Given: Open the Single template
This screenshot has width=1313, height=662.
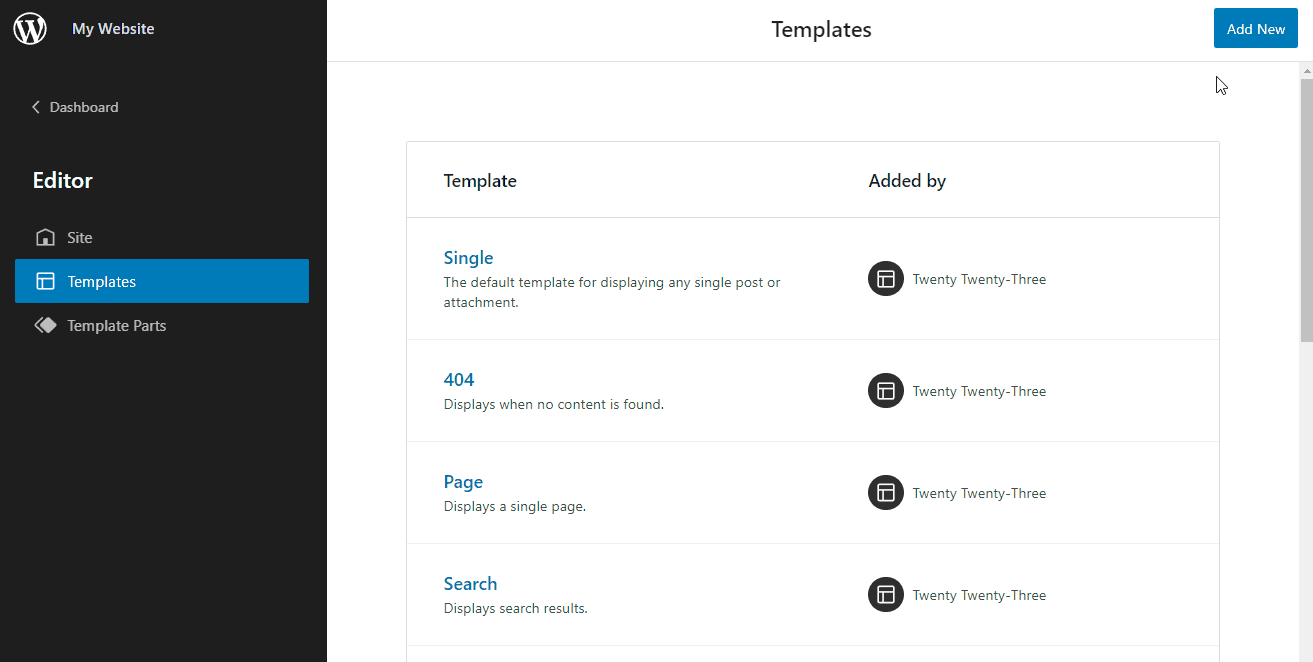Looking at the screenshot, I should [468, 257].
